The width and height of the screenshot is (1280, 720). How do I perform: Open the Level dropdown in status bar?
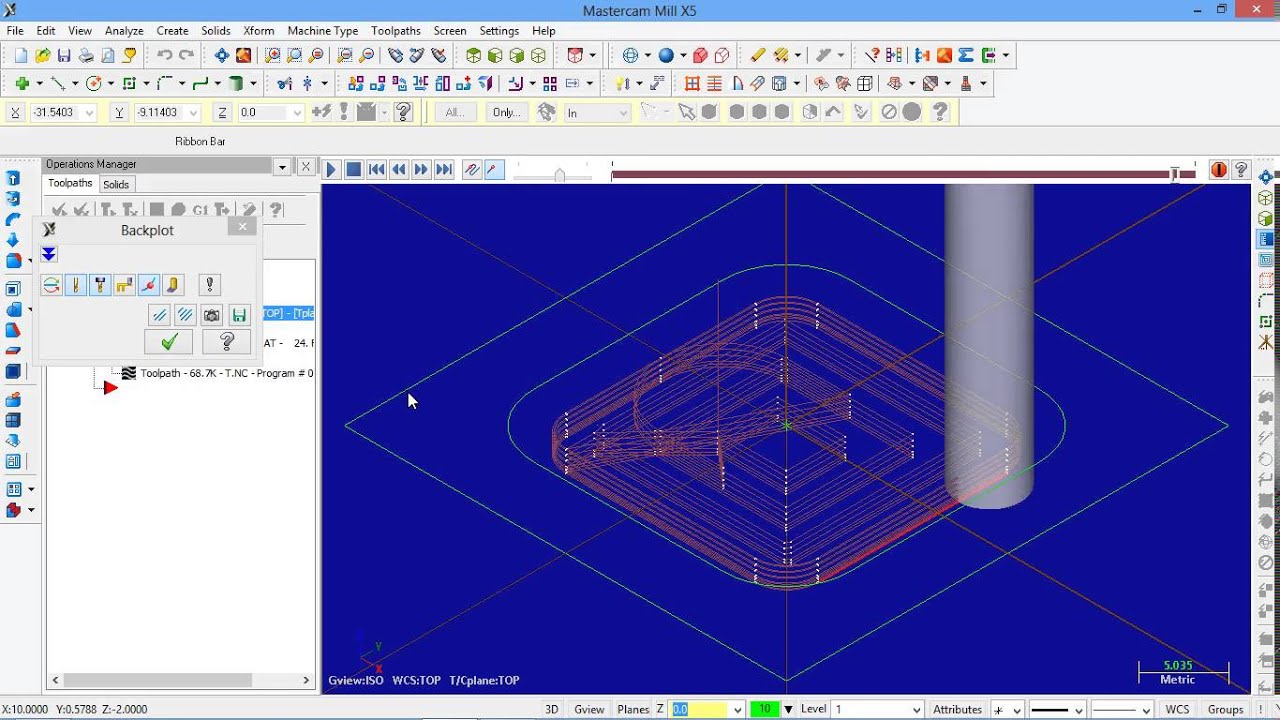click(919, 709)
